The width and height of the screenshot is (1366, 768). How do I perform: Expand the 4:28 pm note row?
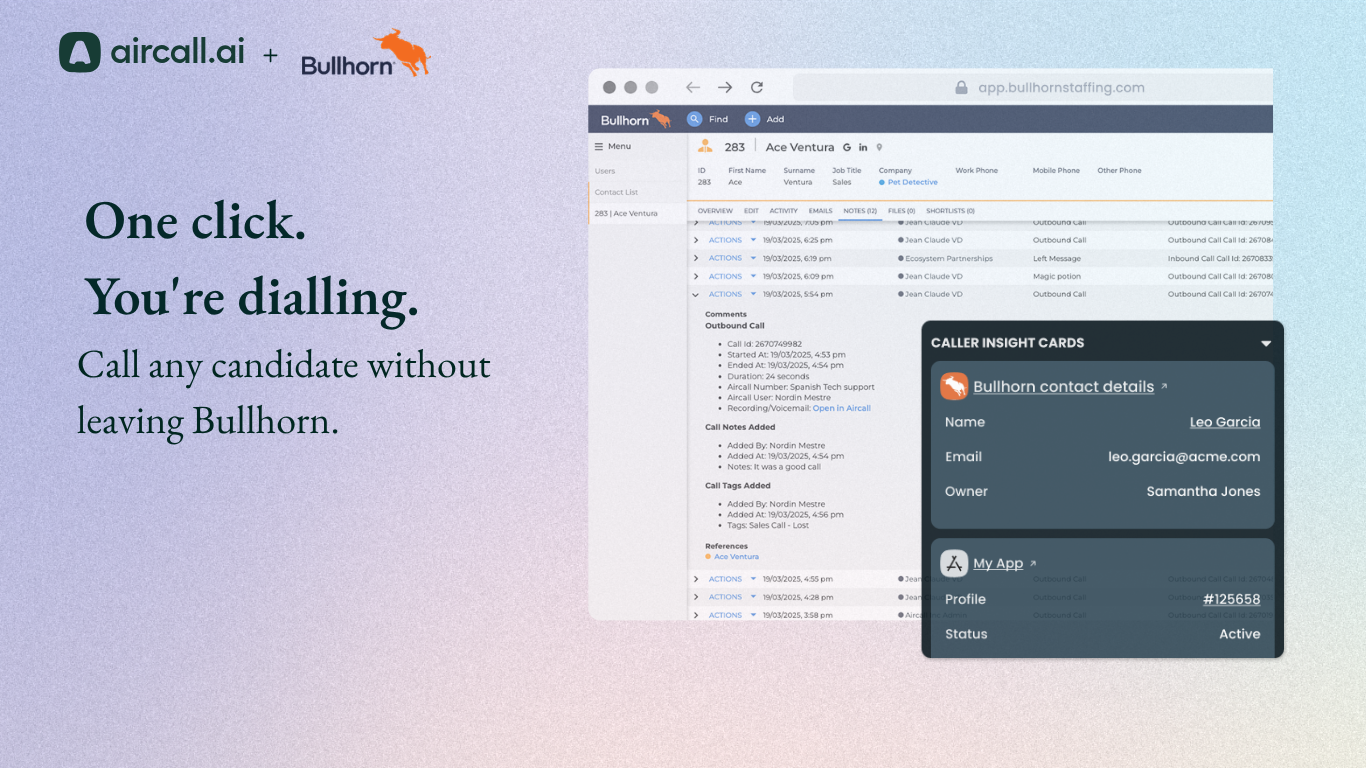[696, 597]
